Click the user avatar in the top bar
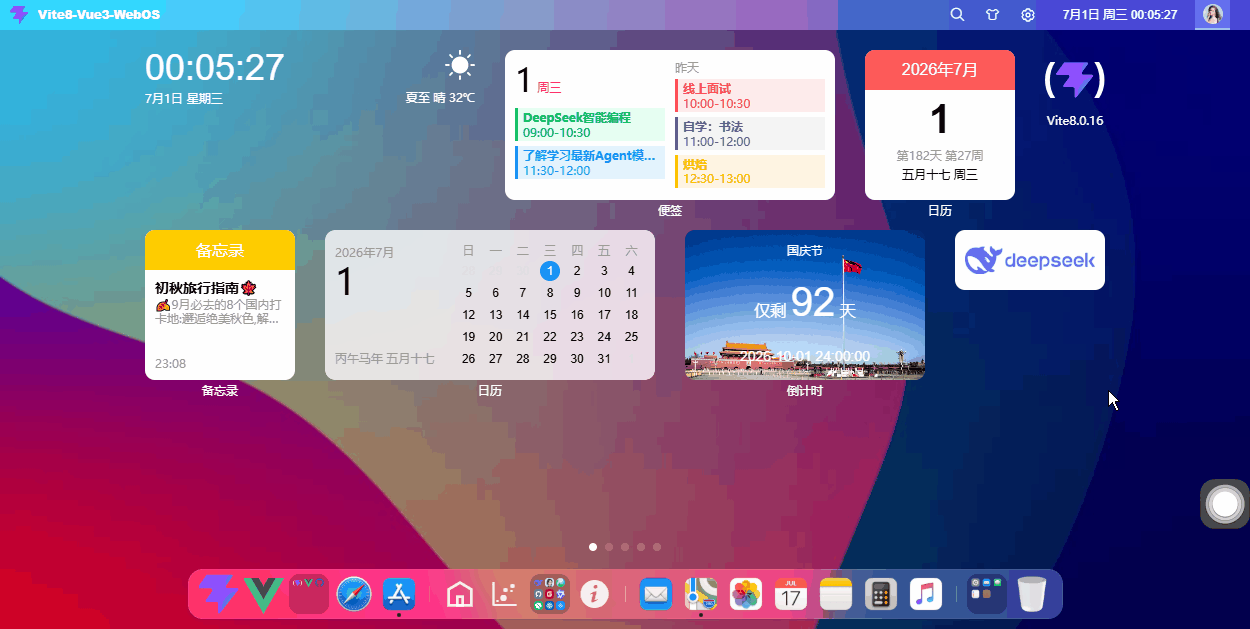This screenshot has height=629, width=1250. coord(1214,15)
